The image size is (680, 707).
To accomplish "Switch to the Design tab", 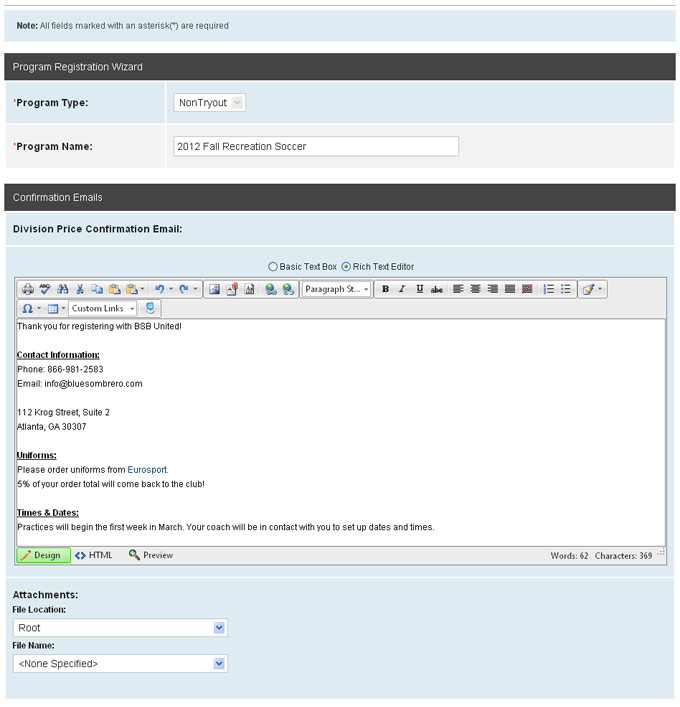I will [x=44, y=555].
